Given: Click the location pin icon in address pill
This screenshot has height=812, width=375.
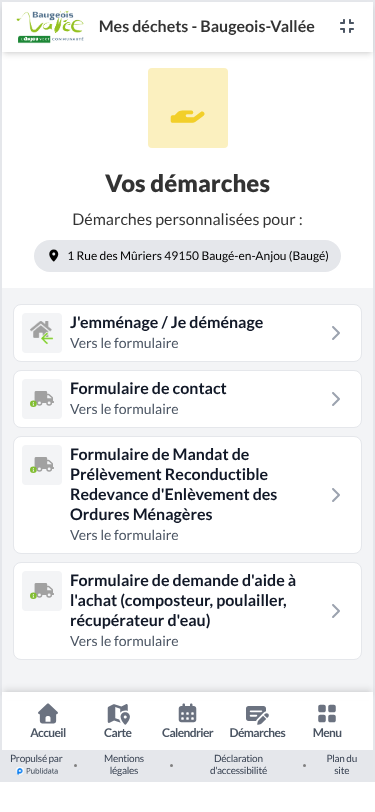Looking at the screenshot, I should tap(53, 256).
